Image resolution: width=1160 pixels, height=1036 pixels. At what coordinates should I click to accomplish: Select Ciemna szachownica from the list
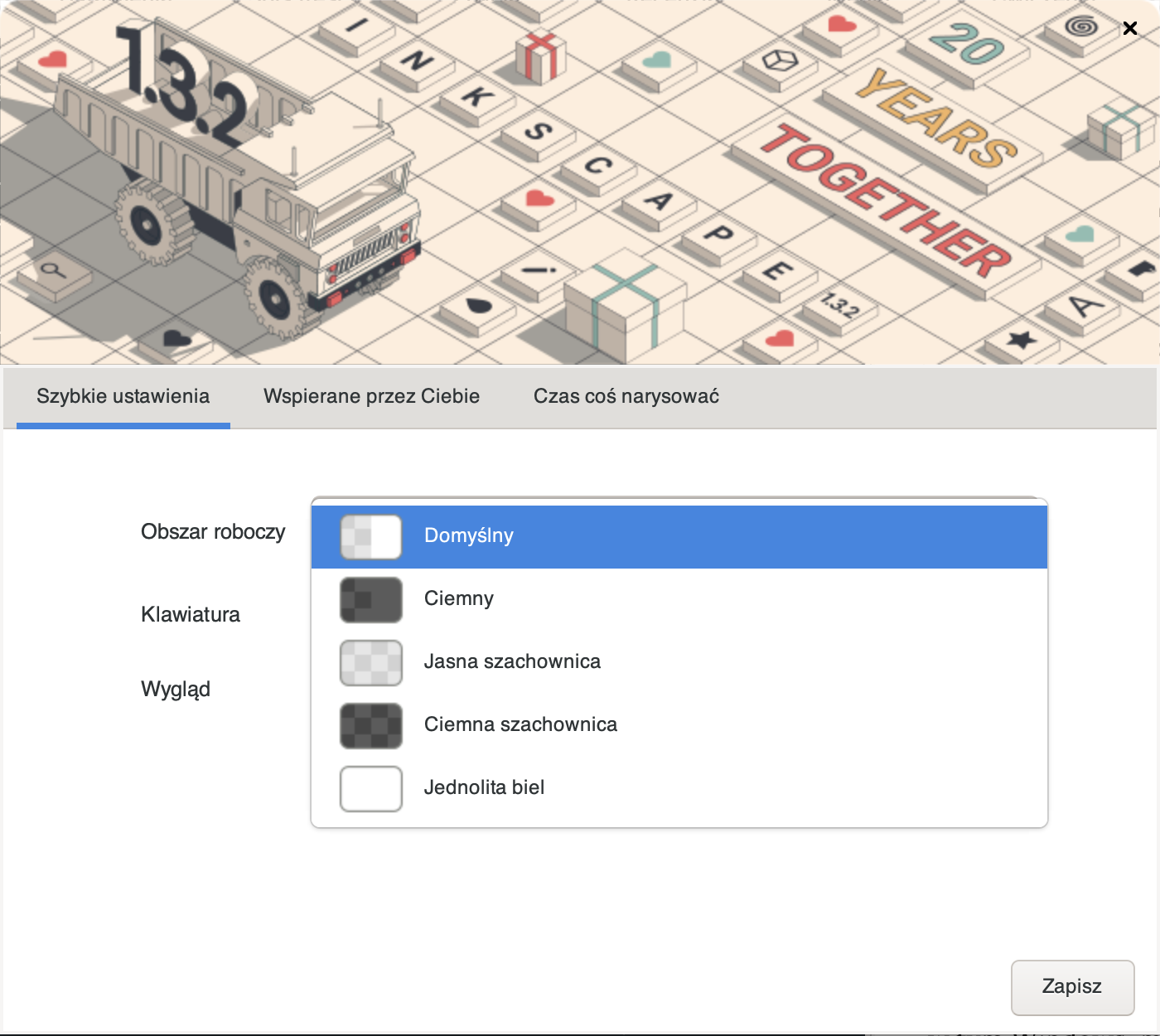pyautogui.click(x=520, y=725)
